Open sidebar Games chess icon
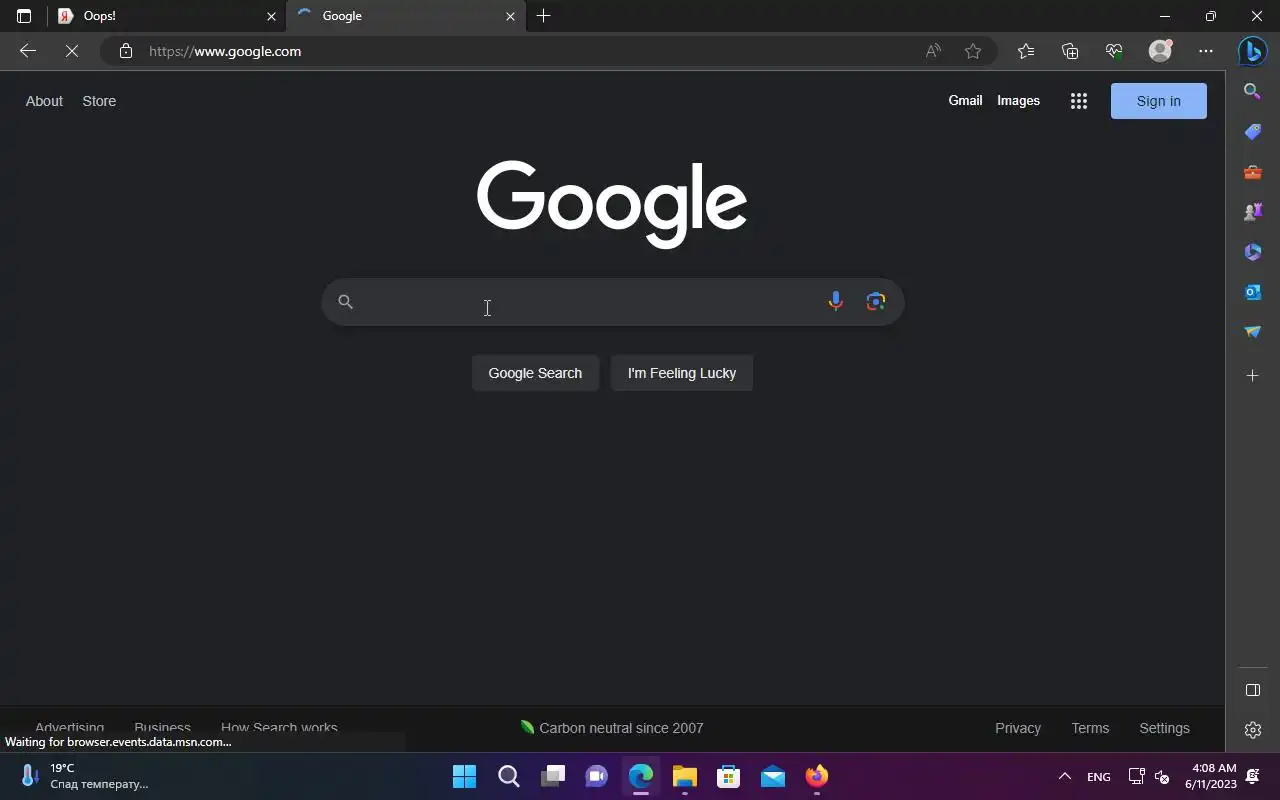This screenshot has width=1280, height=800. (x=1253, y=212)
